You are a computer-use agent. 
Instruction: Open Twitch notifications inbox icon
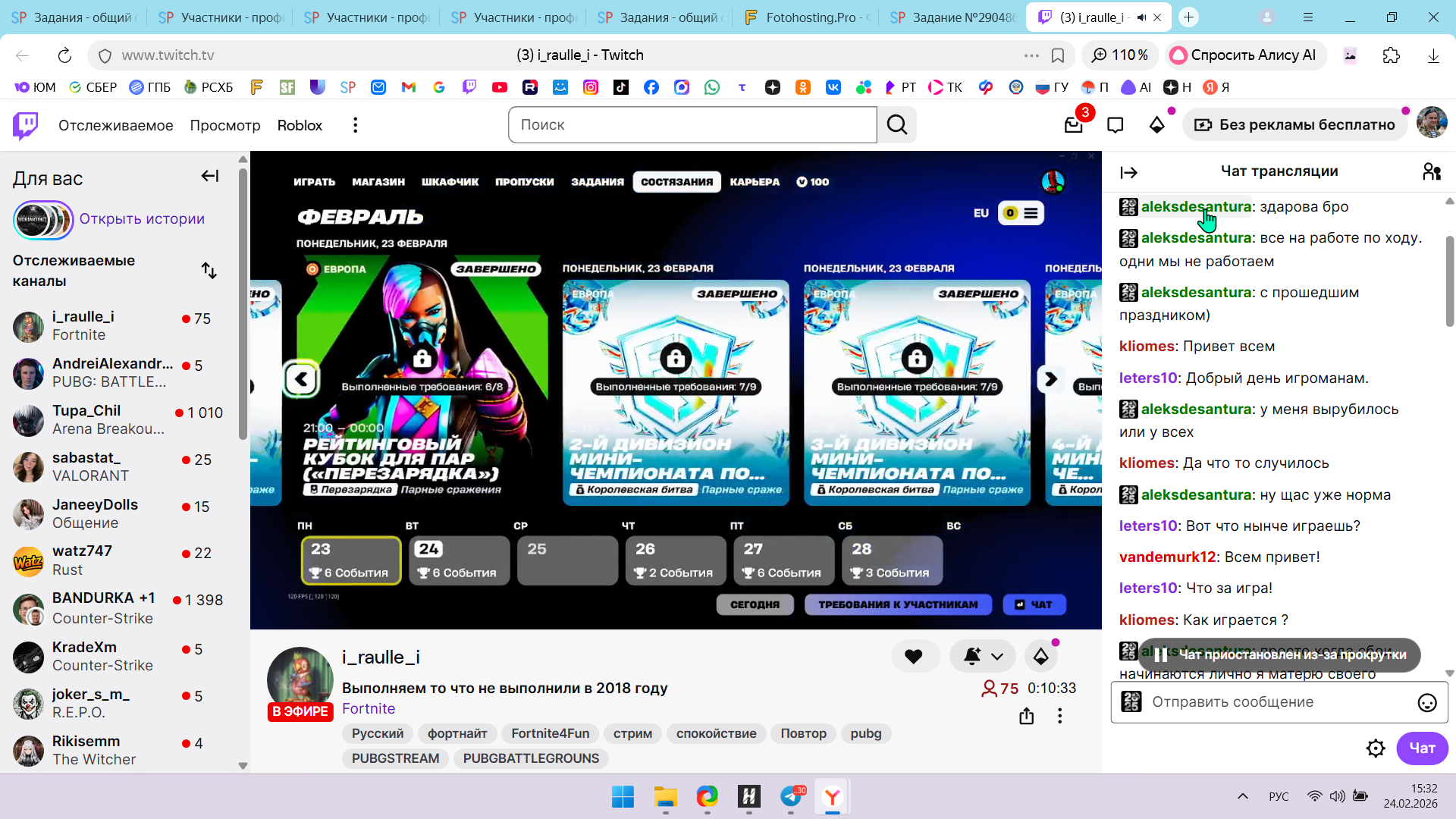tap(1073, 125)
